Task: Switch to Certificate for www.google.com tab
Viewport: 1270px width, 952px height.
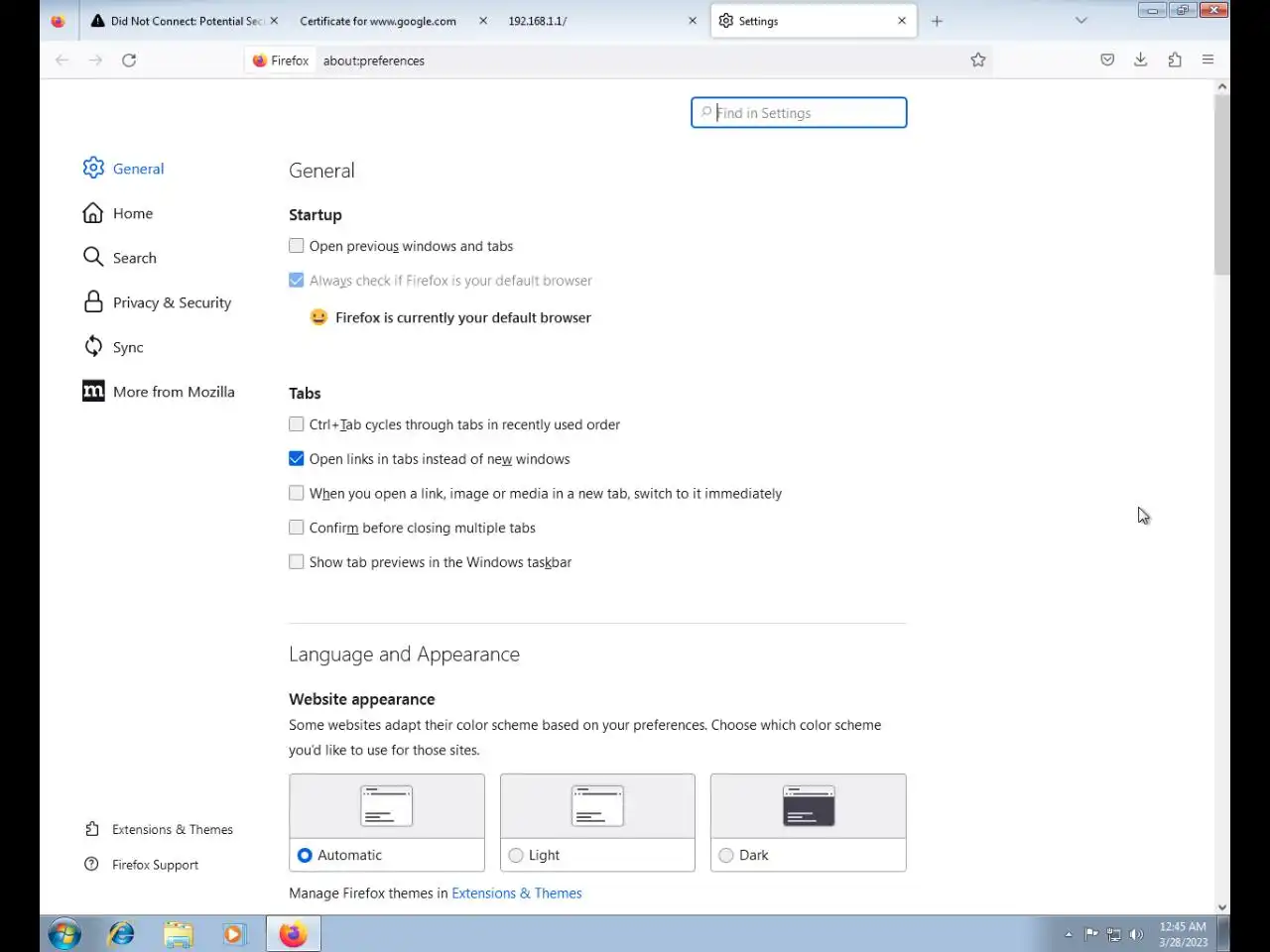Action: (x=378, y=21)
